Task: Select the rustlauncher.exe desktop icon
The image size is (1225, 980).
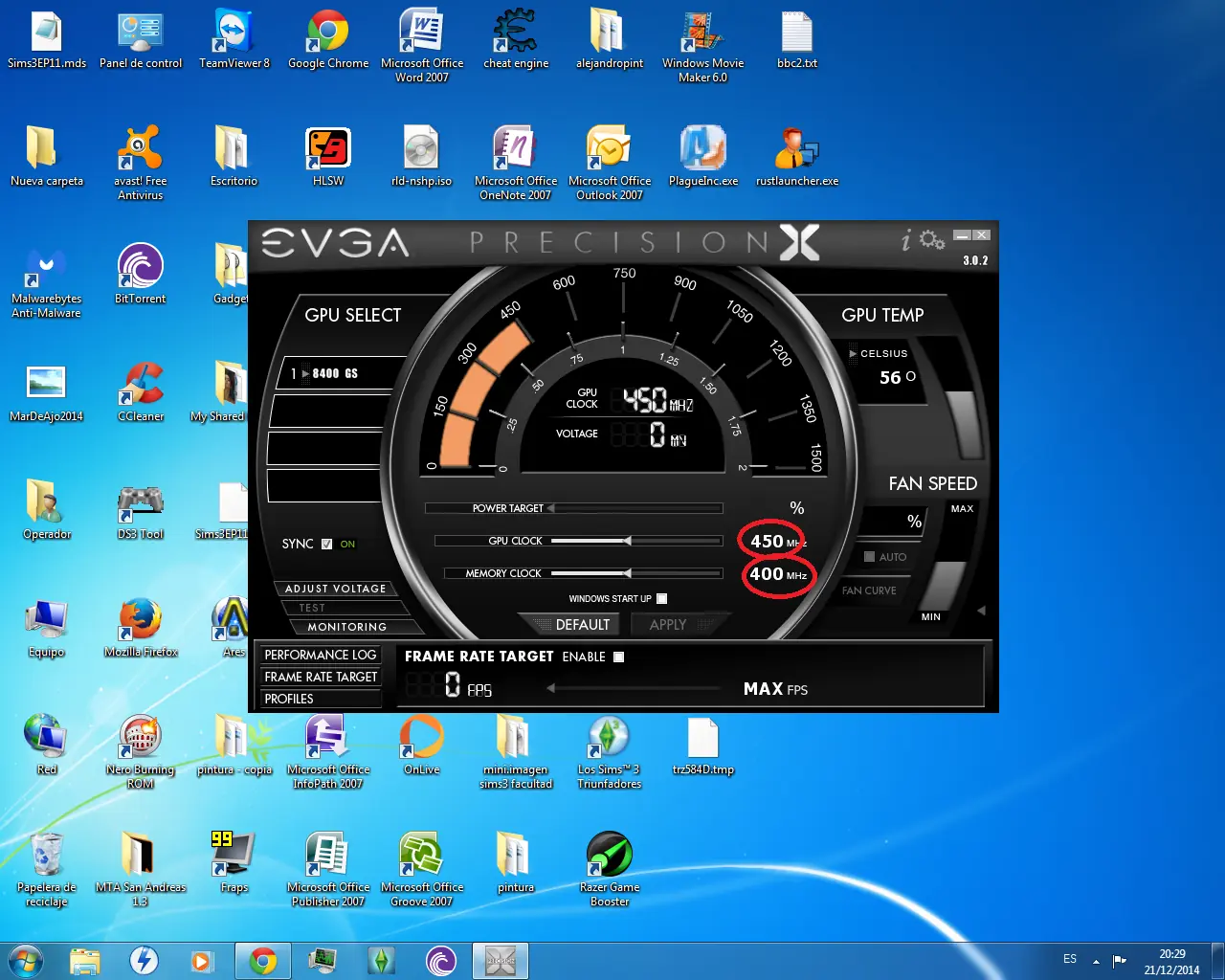Action: (x=797, y=157)
